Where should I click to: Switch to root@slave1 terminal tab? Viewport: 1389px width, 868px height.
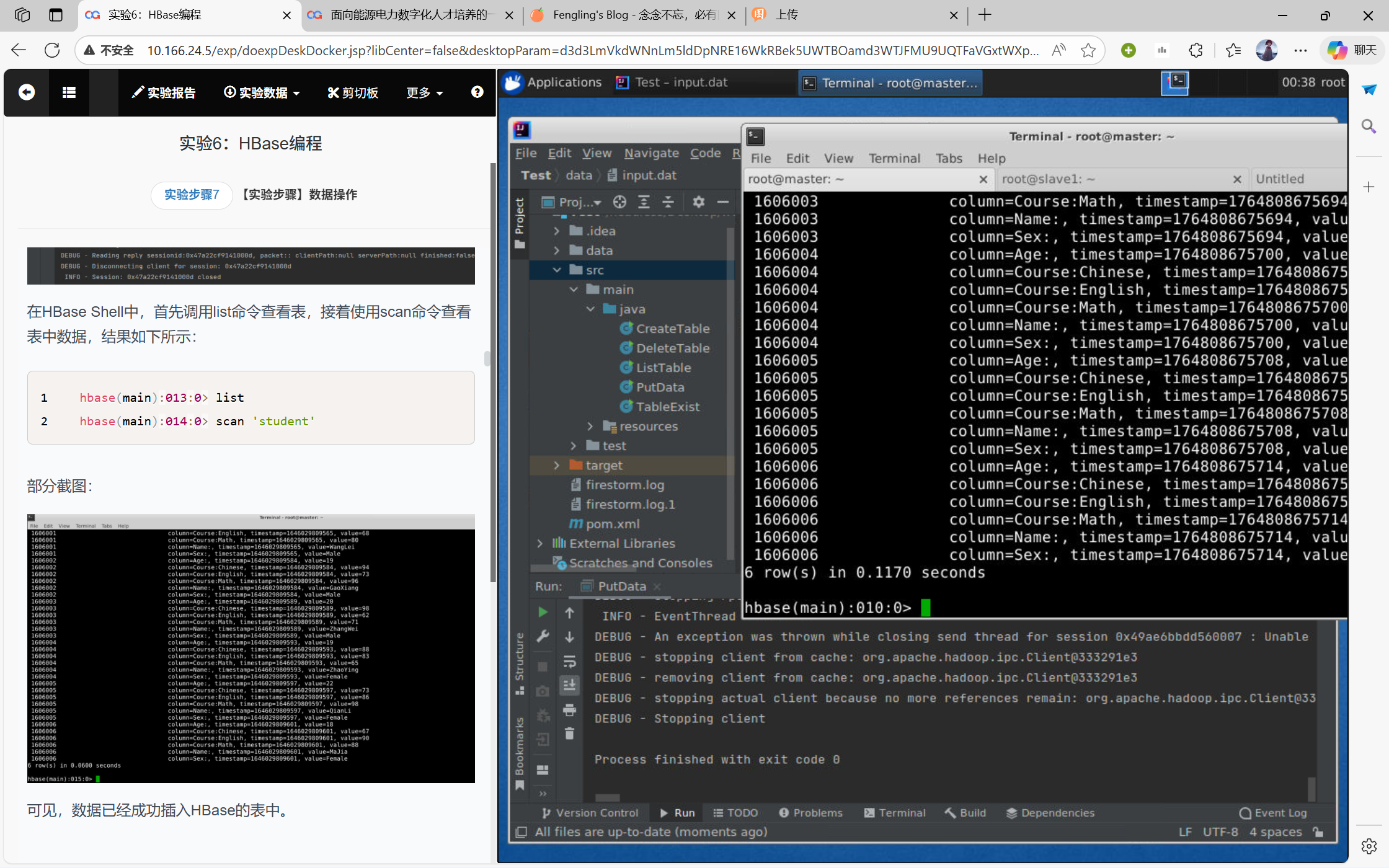click(x=1048, y=179)
